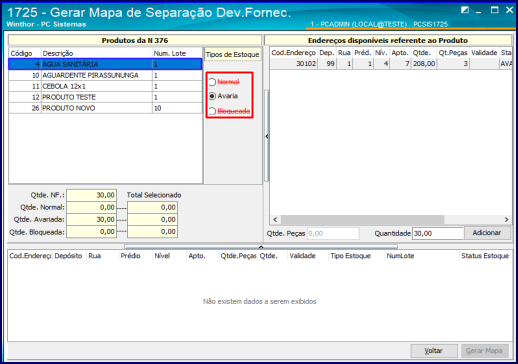Click the Préd. column header
The height and width of the screenshot is (364, 518).
click(363, 53)
